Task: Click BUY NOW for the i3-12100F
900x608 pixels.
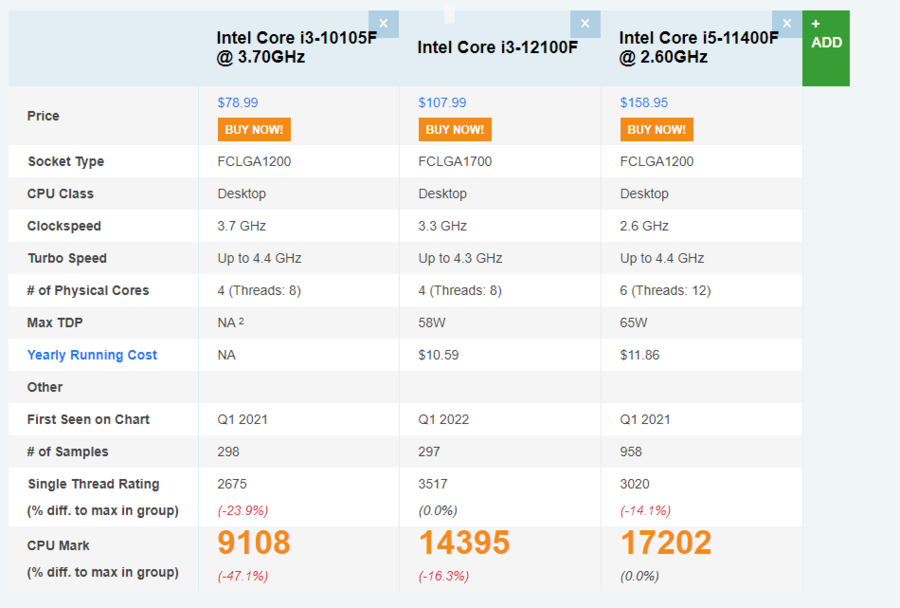Action: click(455, 129)
